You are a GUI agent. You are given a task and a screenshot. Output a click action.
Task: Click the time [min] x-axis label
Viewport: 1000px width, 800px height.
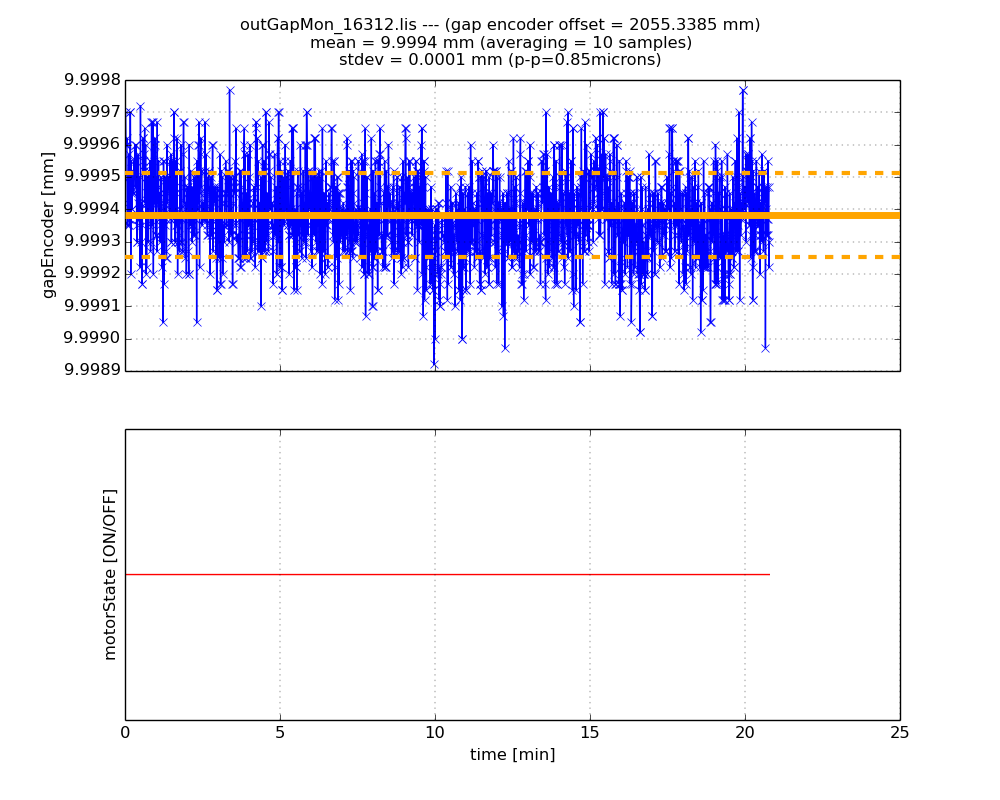point(512,755)
